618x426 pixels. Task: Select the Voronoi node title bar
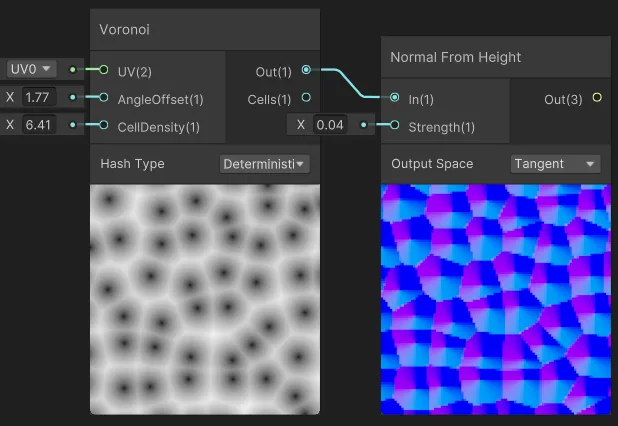pyautogui.click(x=205, y=30)
